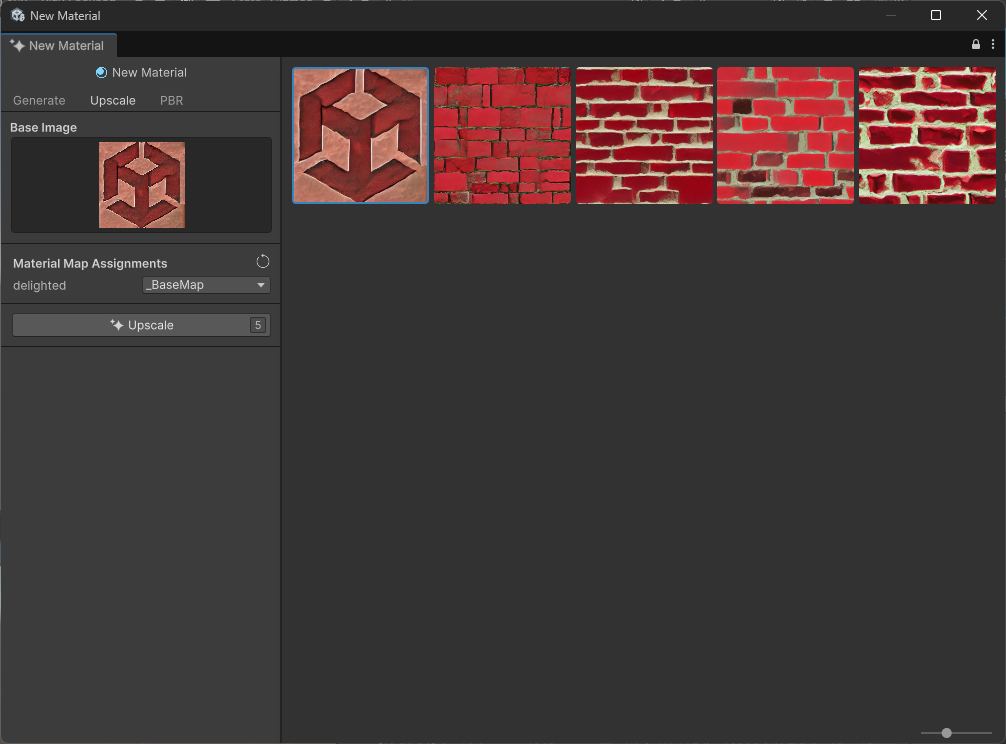Toggle the window lock icon
Image resolution: width=1006 pixels, height=744 pixels.
[x=976, y=44]
